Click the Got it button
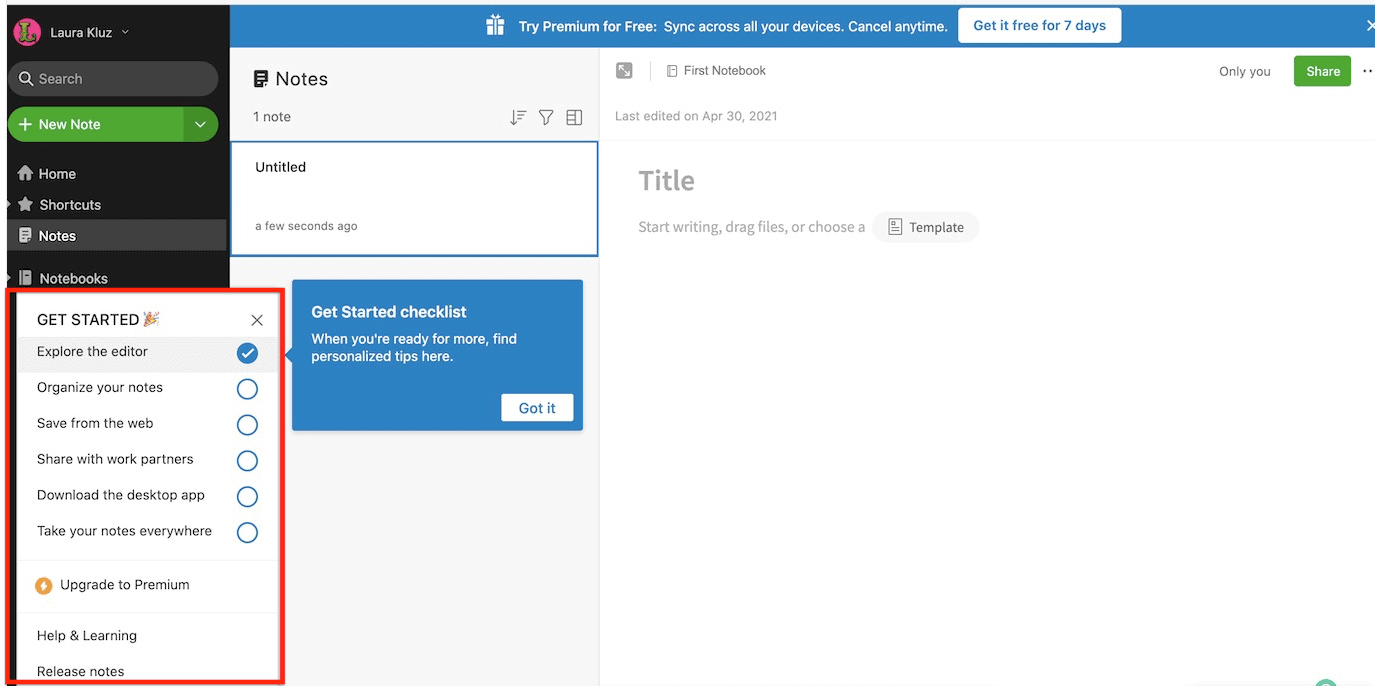The width and height of the screenshot is (1375, 686). click(x=537, y=408)
